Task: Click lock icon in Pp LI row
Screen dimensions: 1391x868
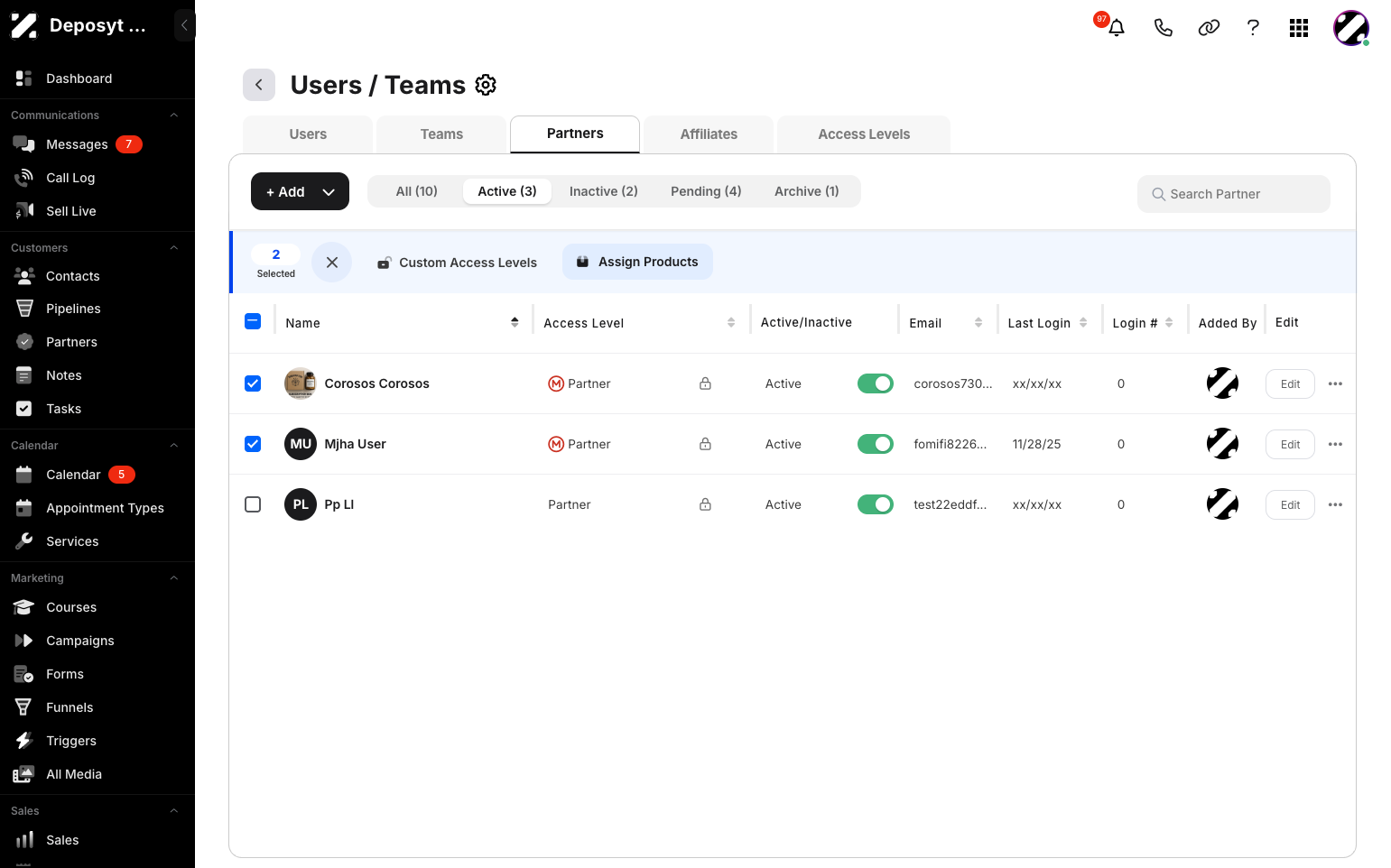Action: [x=705, y=504]
